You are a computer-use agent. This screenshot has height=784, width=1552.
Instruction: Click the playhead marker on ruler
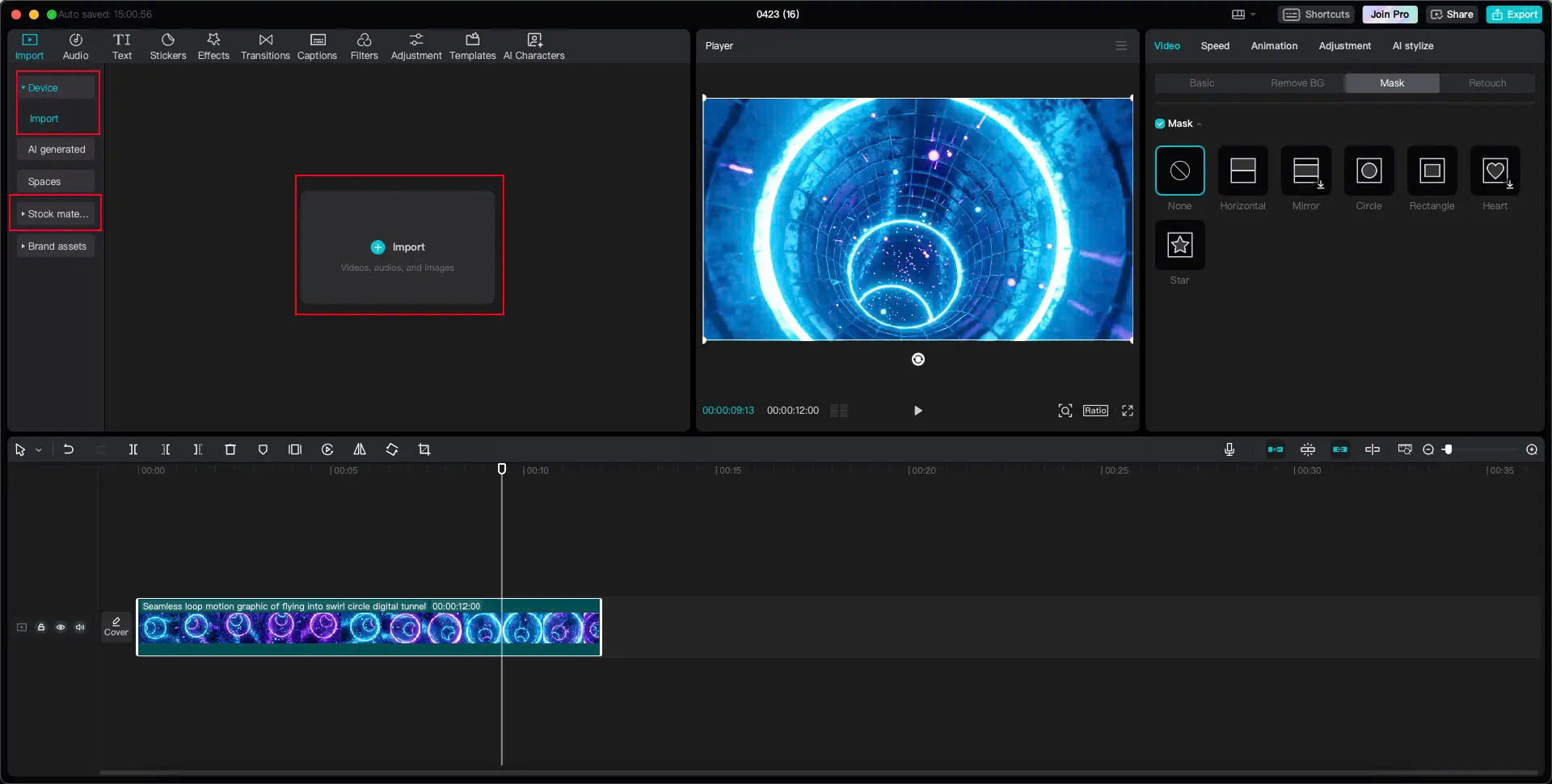[x=501, y=469]
